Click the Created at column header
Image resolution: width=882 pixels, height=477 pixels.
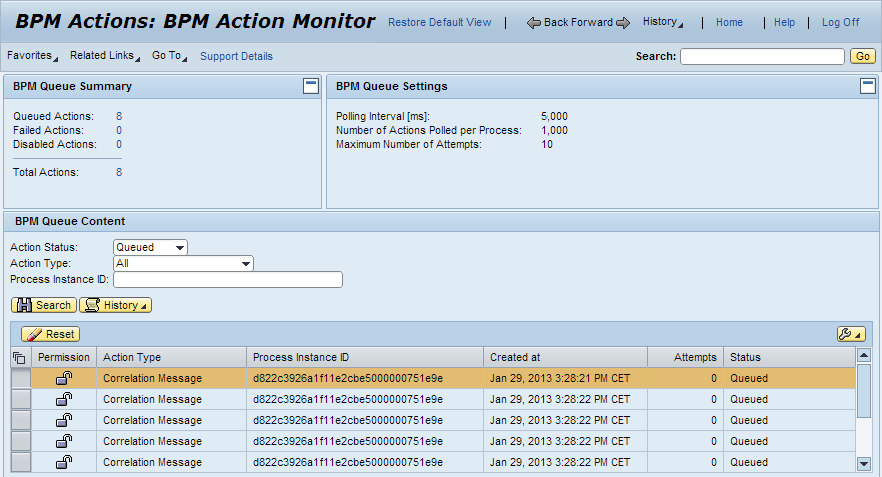tap(565, 357)
